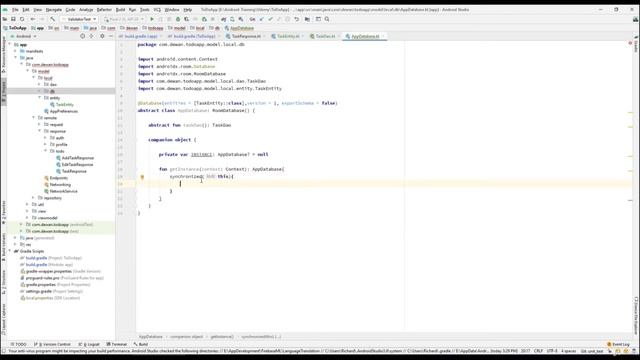The image size is (640, 360).
Task: Open the Logcat tool window
Action: click(89, 344)
